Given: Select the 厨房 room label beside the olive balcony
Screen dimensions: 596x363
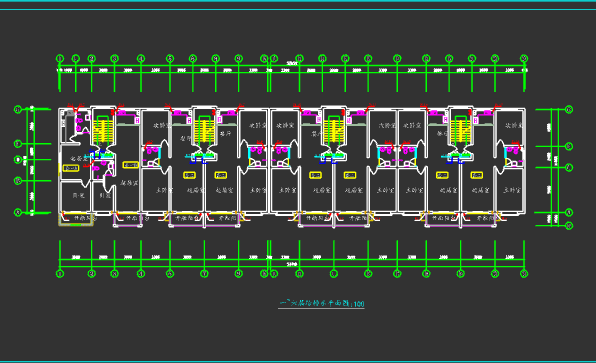Looking at the screenshot, I should click(79, 195).
